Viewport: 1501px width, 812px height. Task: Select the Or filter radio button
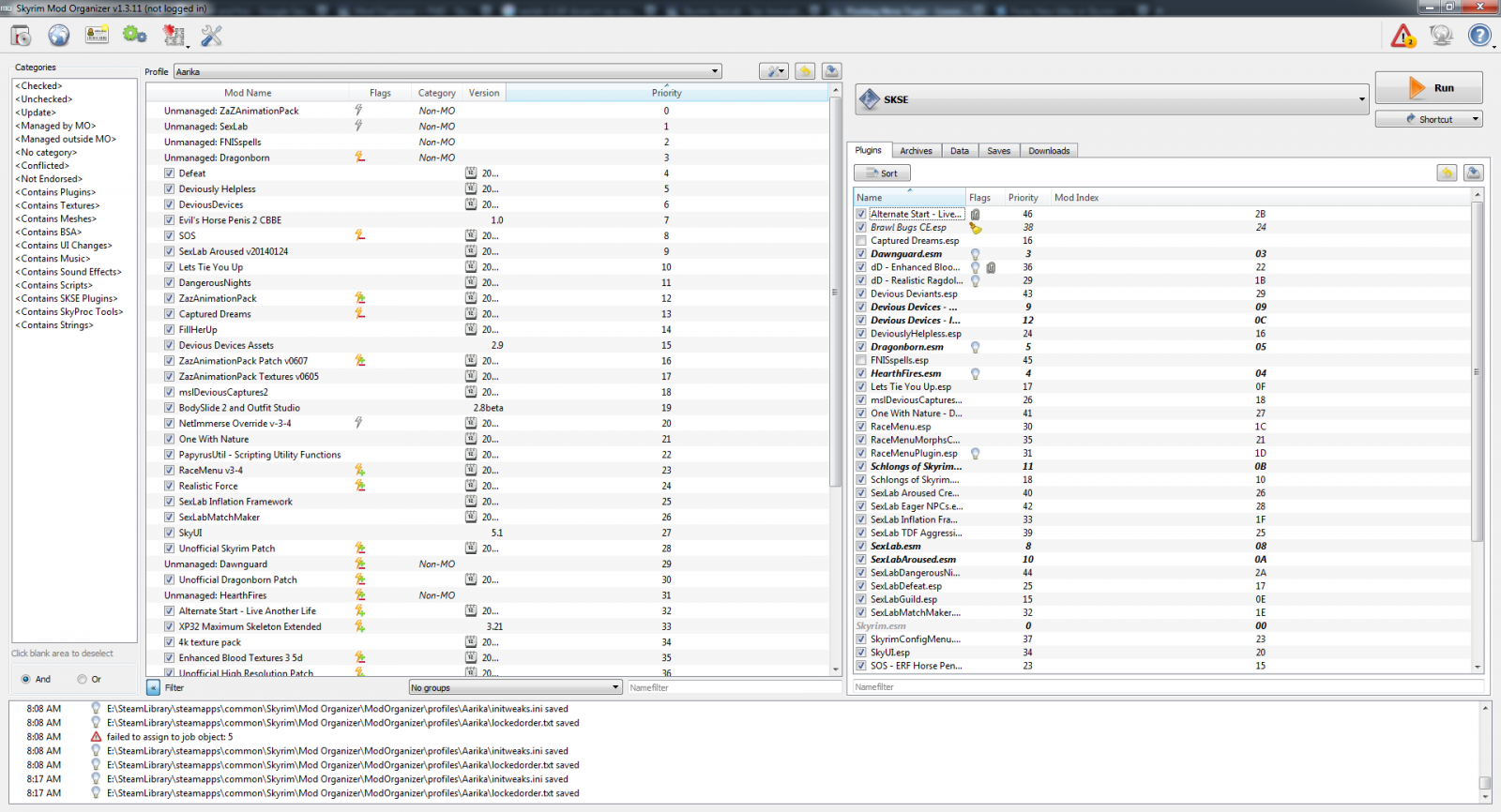pyautogui.click(x=83, y=679)
